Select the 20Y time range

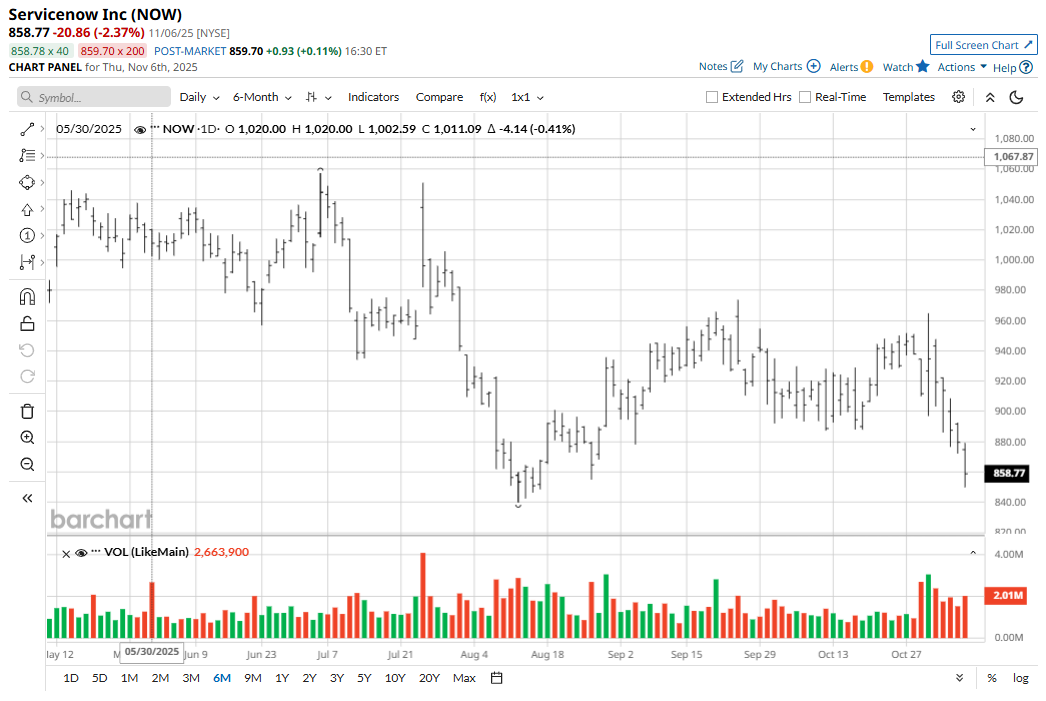tap(429, 678)
